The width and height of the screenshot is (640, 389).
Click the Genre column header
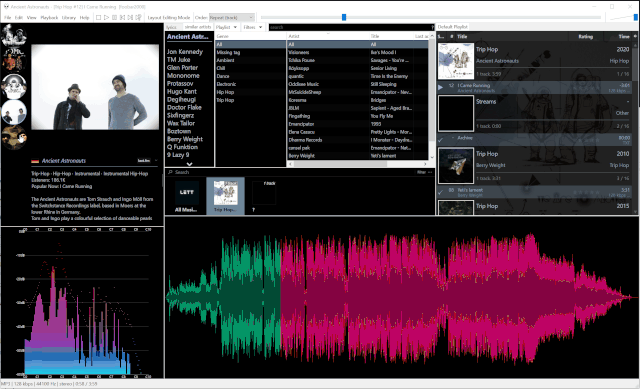pos(251,36)
